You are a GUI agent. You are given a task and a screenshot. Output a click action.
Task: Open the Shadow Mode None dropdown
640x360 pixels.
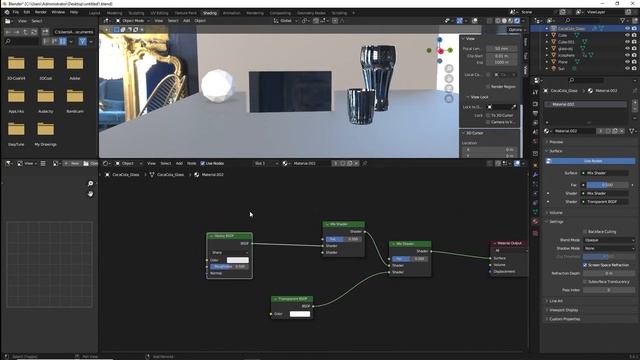click(609, 248)
